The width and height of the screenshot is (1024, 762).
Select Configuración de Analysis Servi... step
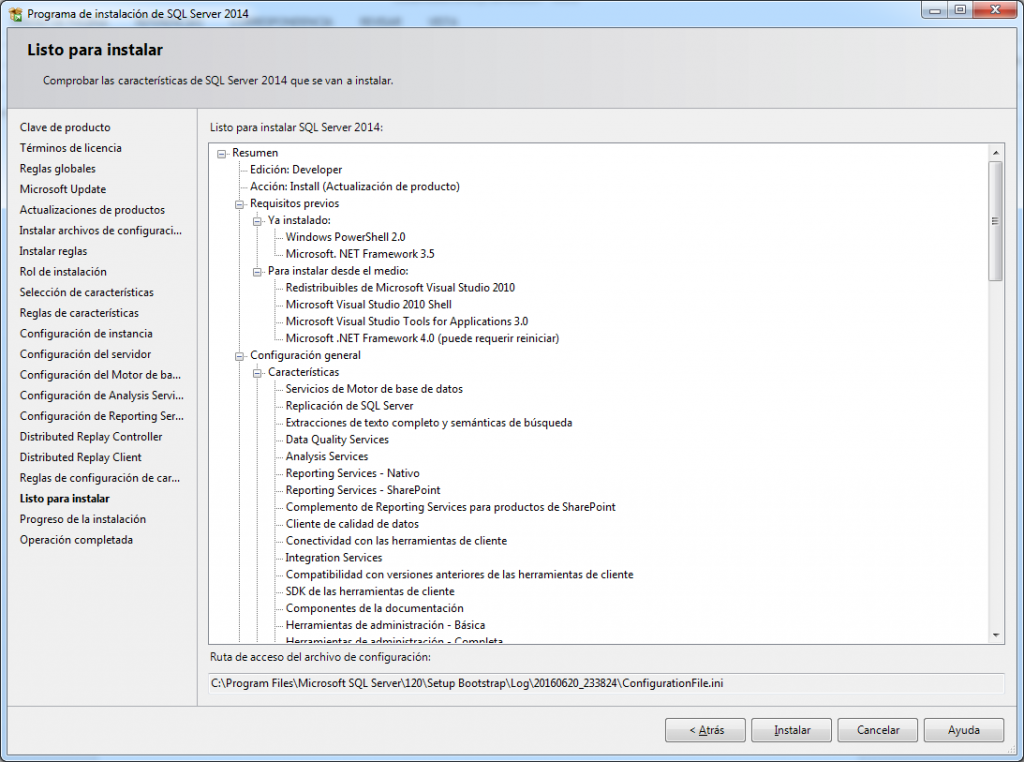101,396
